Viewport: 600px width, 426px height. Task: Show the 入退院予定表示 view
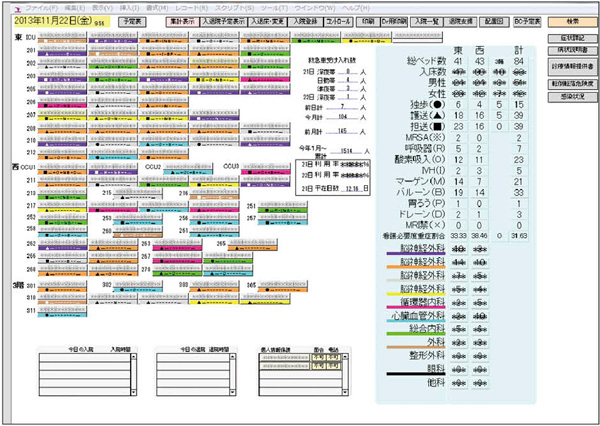coord(224,22)
